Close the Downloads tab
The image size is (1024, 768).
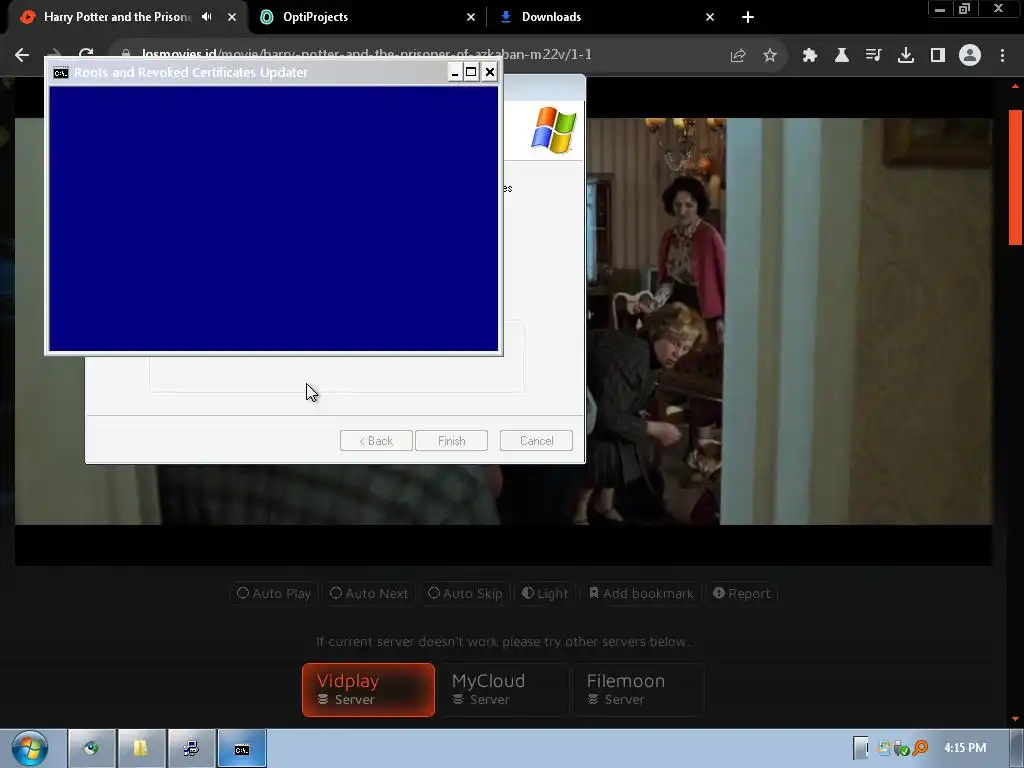(x=710, y=17)
